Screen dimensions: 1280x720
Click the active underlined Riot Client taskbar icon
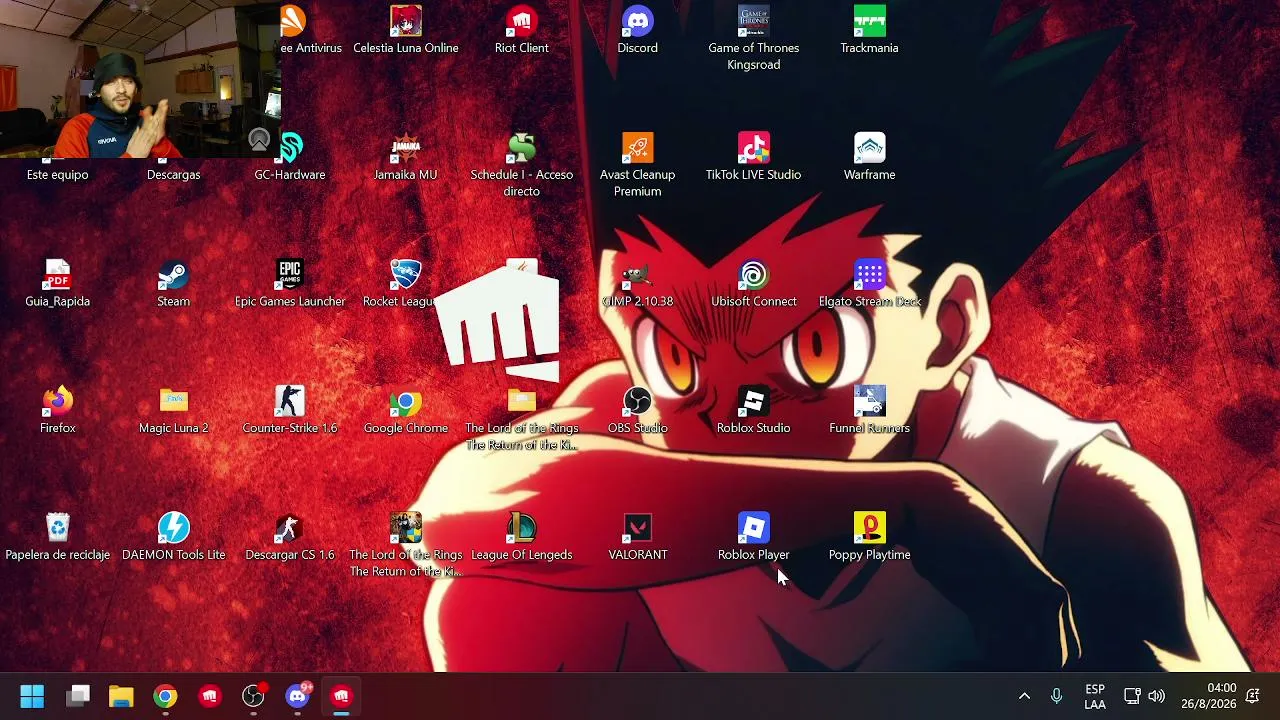coord(341,696)
